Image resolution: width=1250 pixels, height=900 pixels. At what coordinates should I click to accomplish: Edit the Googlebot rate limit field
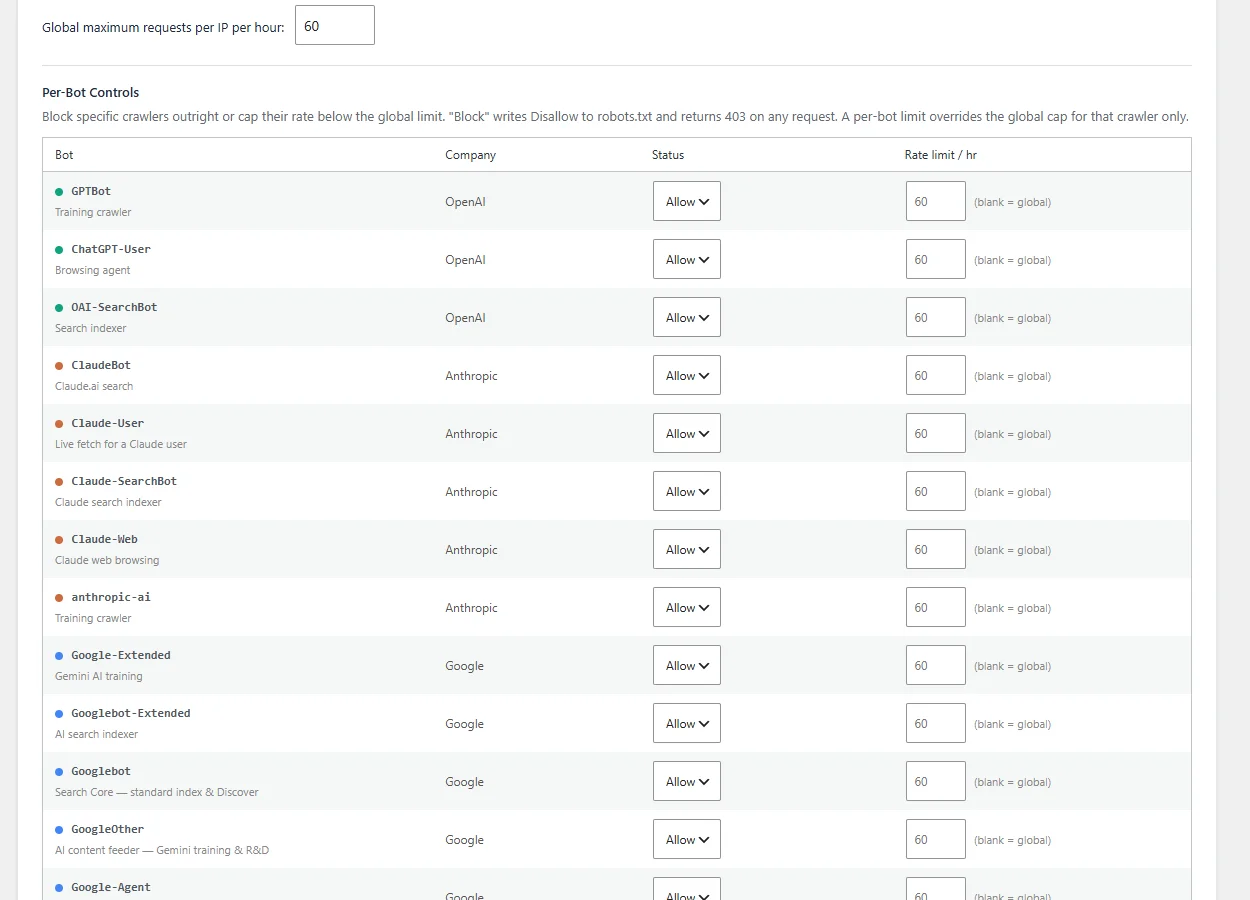[936, 781]
